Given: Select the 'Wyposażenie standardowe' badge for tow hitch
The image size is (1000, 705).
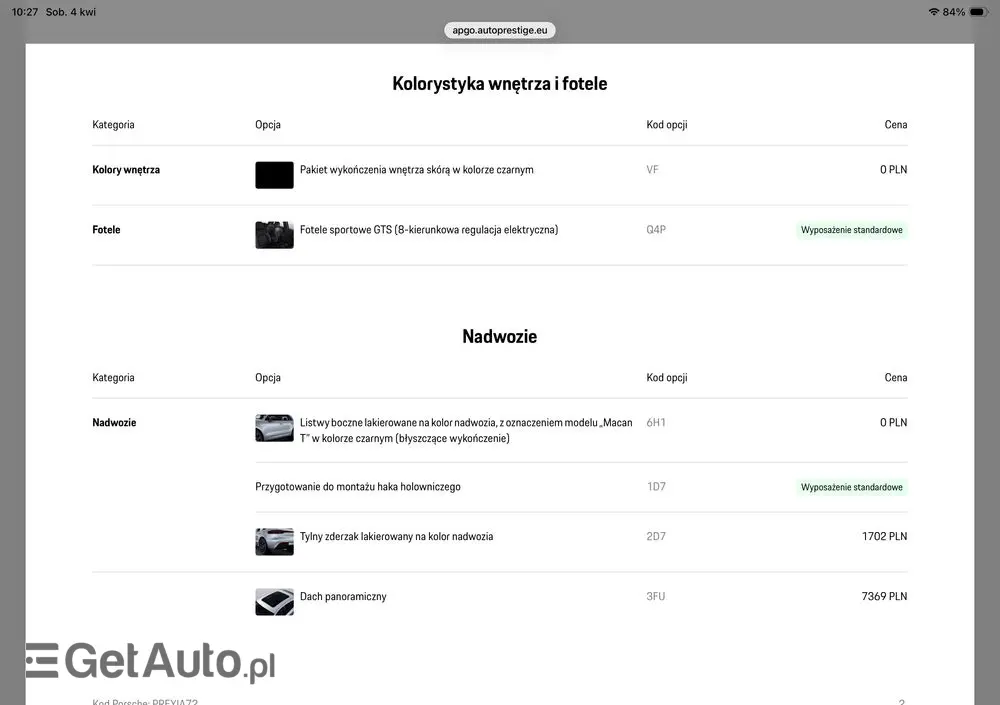Looking at the screenshot, I should tap(852, 488).
